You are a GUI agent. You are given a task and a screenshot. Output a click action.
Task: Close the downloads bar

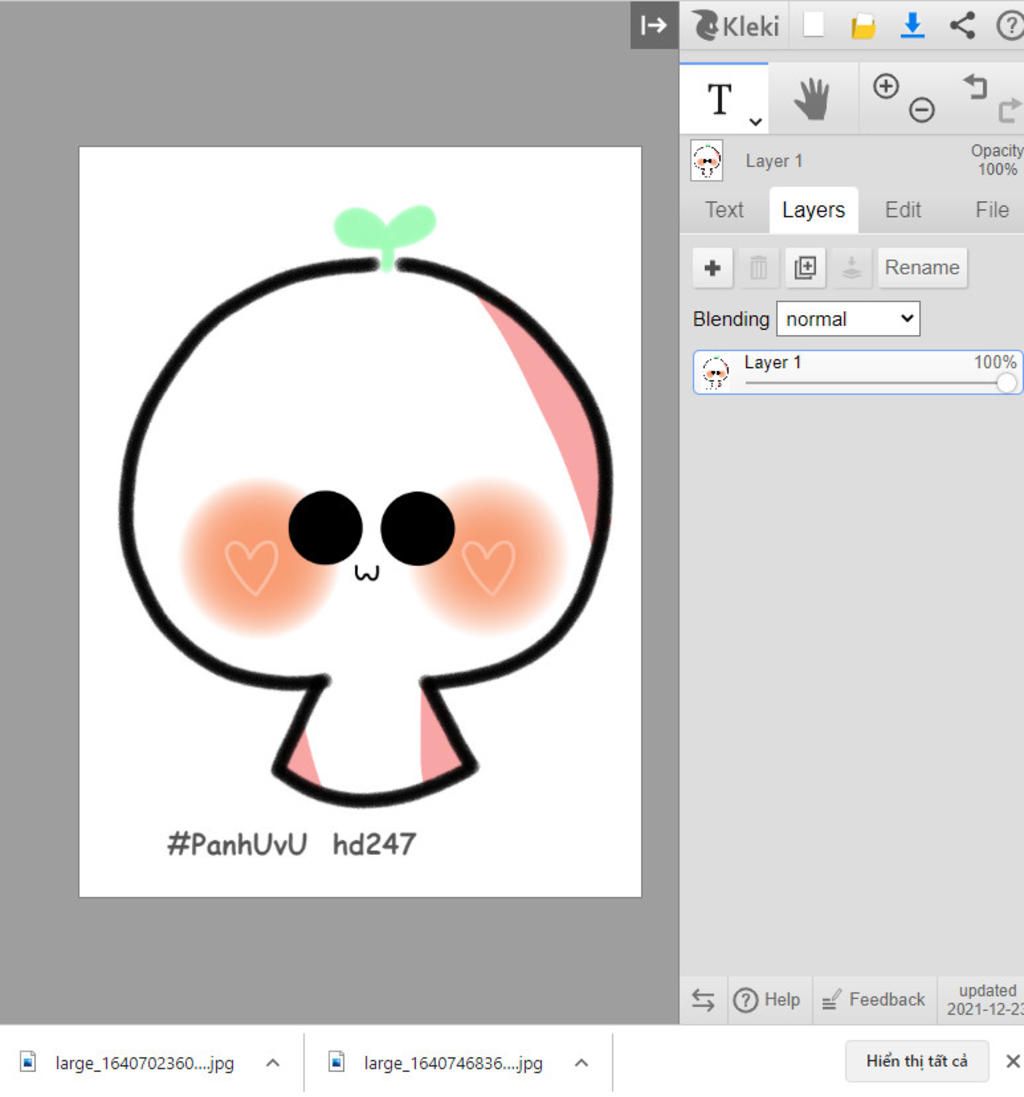[1012, 1061]
